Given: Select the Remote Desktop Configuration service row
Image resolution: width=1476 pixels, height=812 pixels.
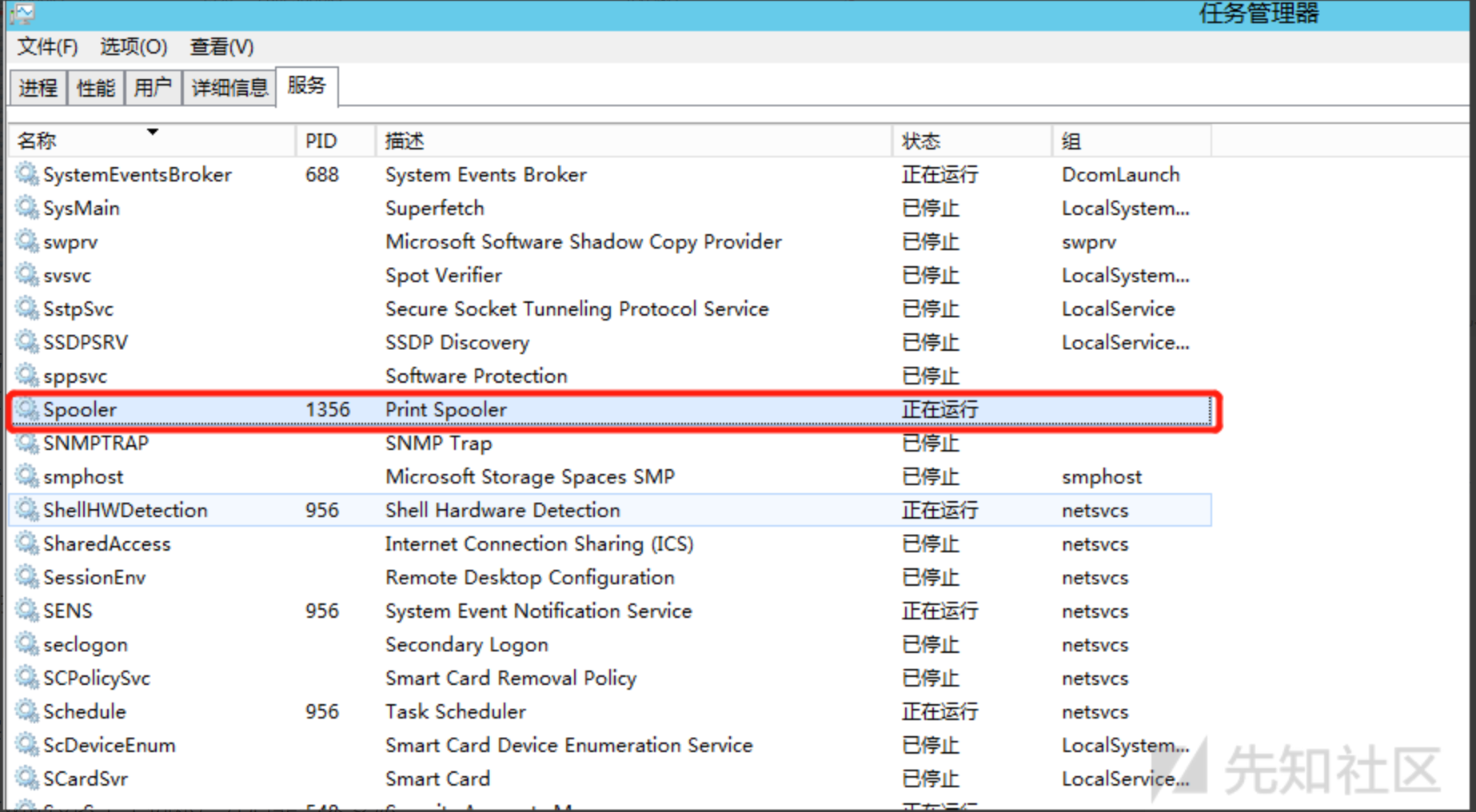Looking at the screenshot, I should [x=529, y=578].
